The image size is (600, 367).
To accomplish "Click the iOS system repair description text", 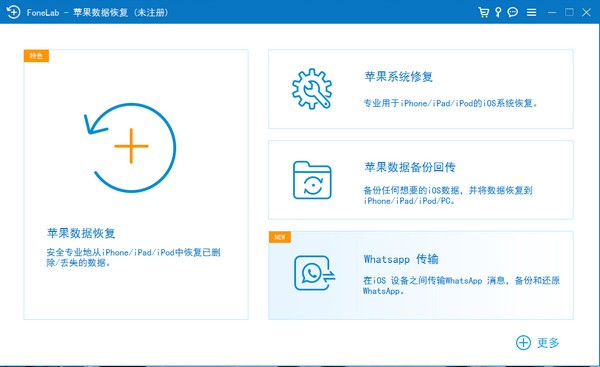I will click(450, 103).
